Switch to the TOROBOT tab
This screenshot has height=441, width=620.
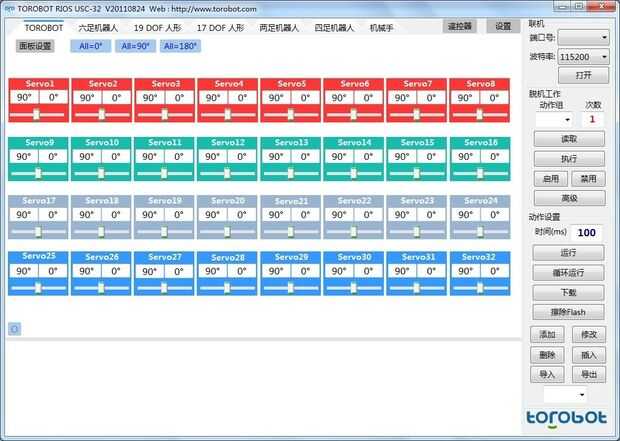[x=43, y=28]
